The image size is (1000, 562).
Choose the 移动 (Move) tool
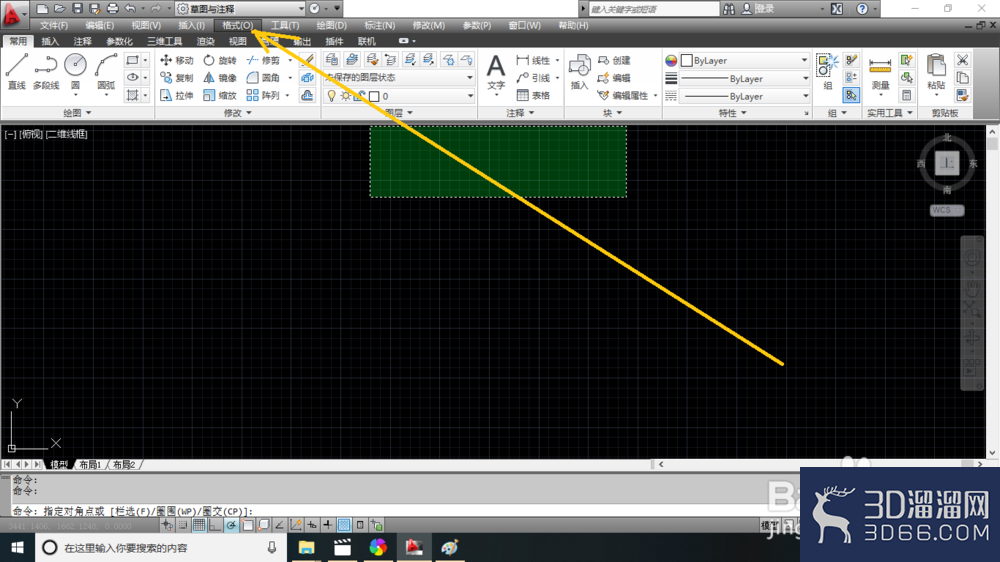(x=177, y=61)
